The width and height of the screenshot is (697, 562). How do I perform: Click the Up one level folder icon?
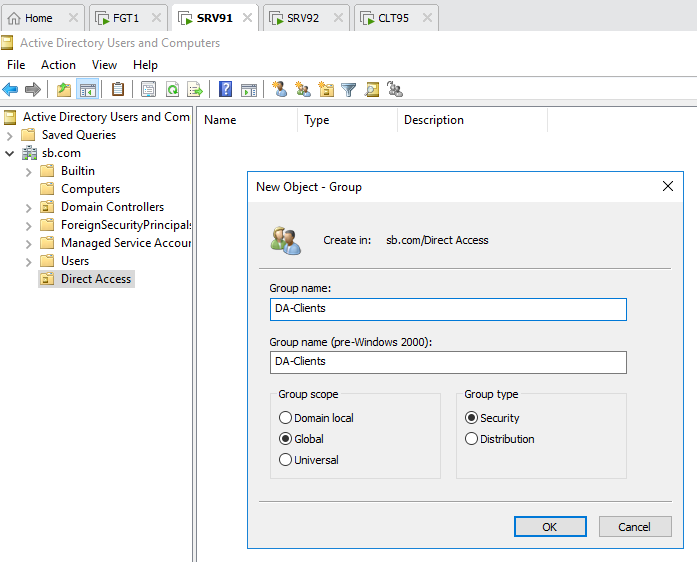[x=64, y=89]
